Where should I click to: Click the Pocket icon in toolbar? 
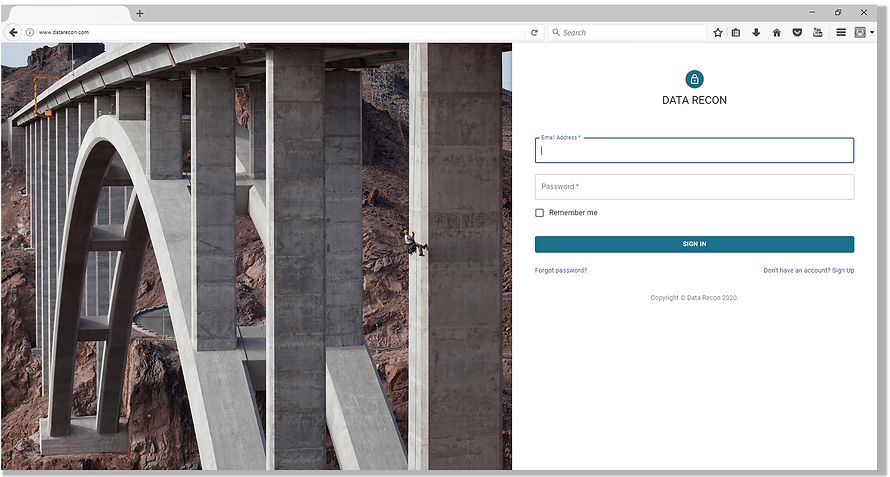797,32
